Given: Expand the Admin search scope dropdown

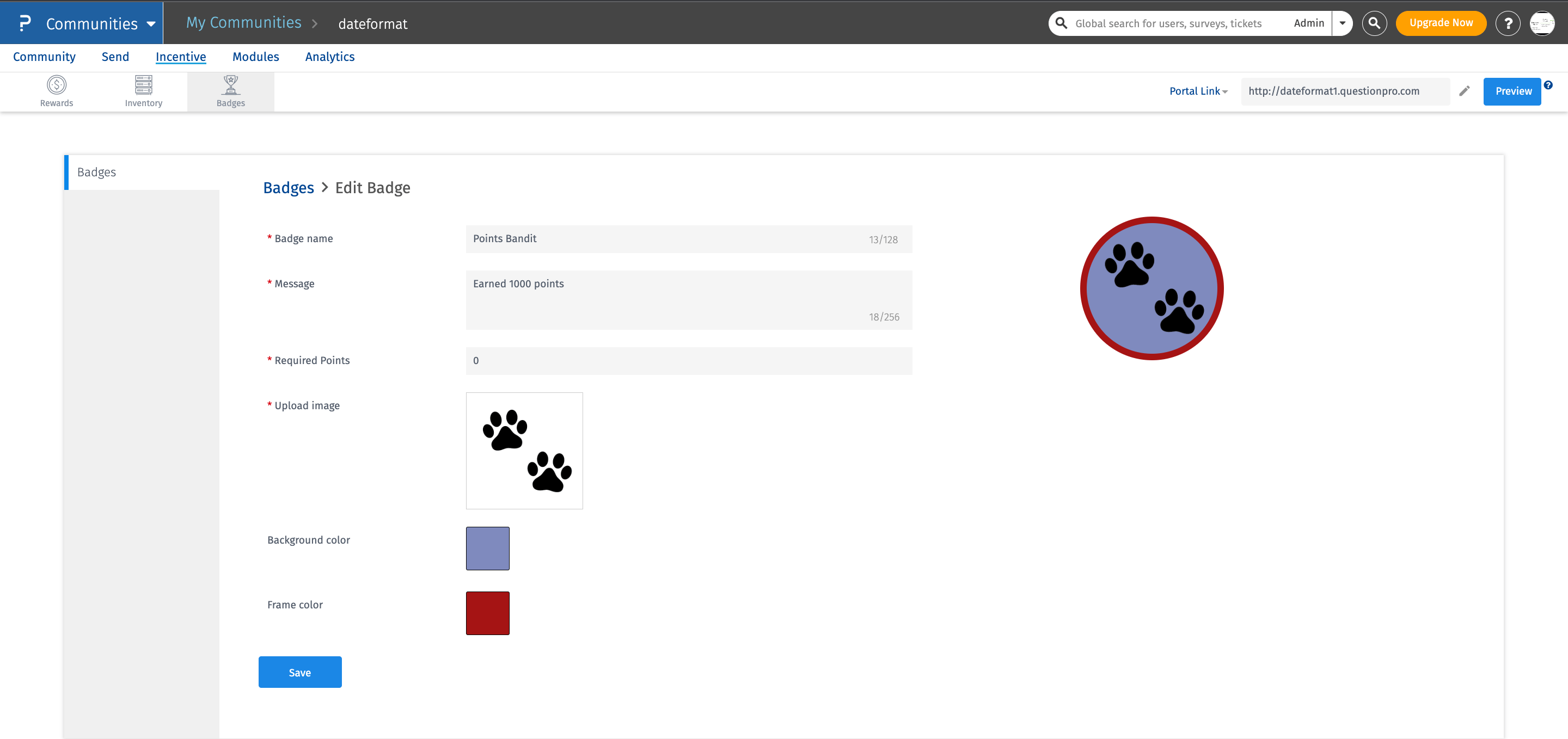Looking at the screenshot, I should pyautogui.click(x=1342, y=22).
